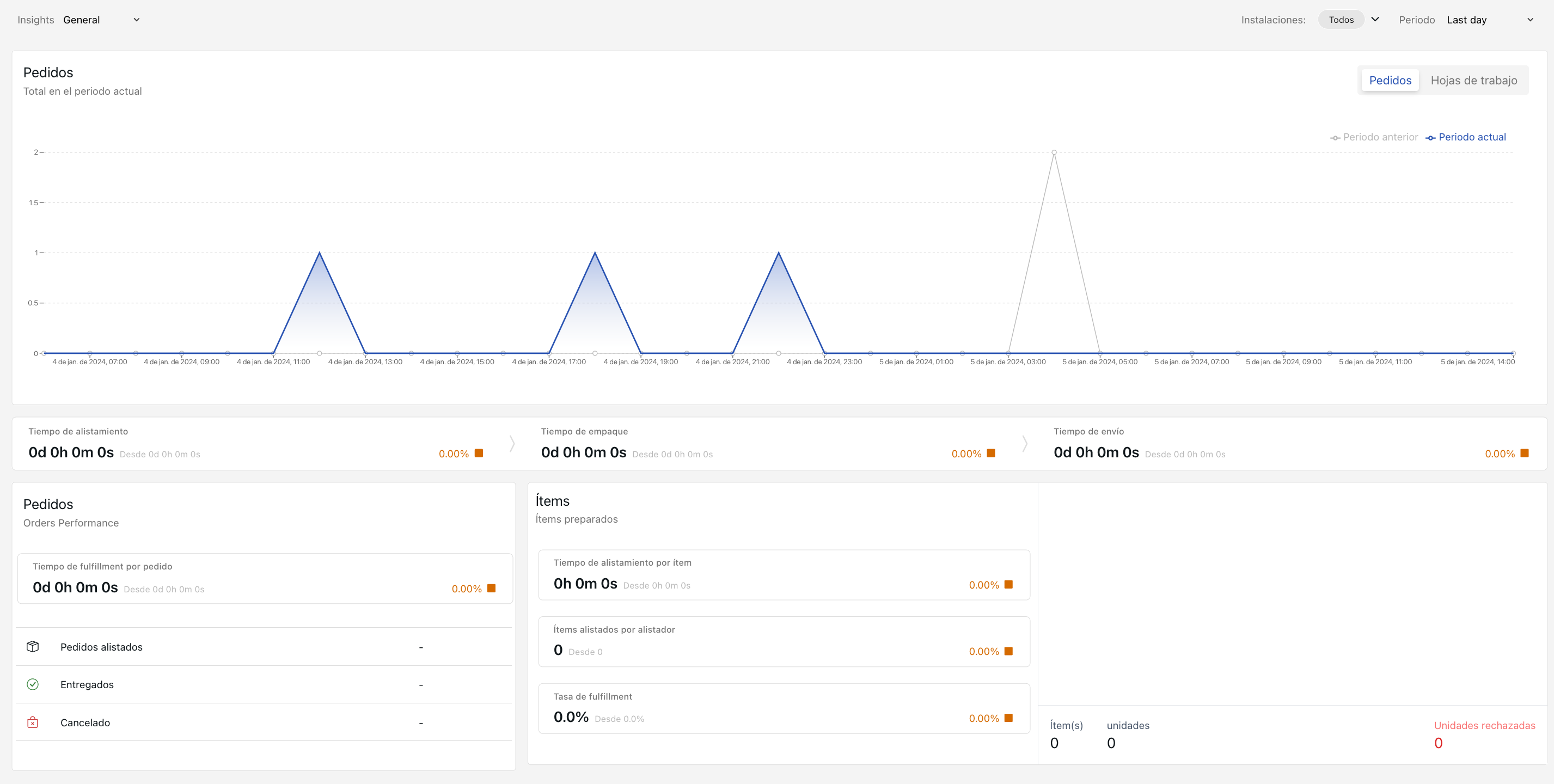1554x784 pixels.
Task: Click the Ítems alistados por alistador card
Action: pyautogui.click(x=784, y=641)
